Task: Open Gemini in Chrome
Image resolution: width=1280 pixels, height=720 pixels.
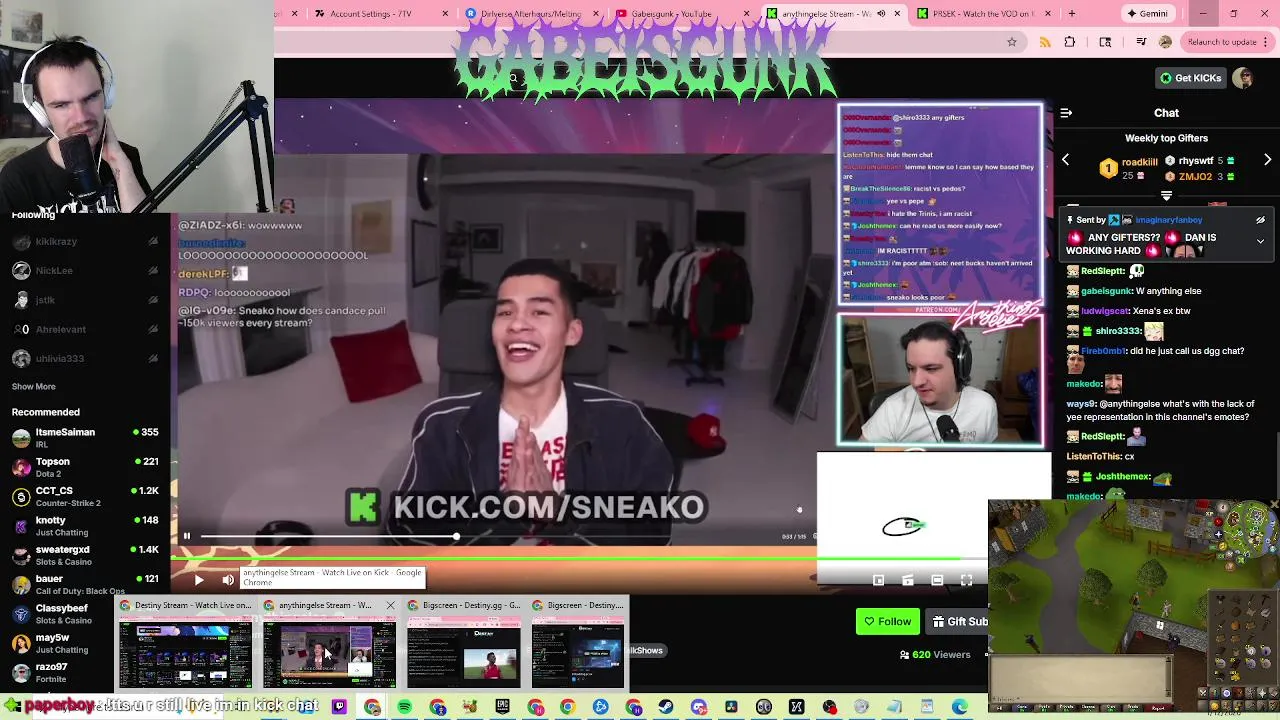Action: point(1146,14)
